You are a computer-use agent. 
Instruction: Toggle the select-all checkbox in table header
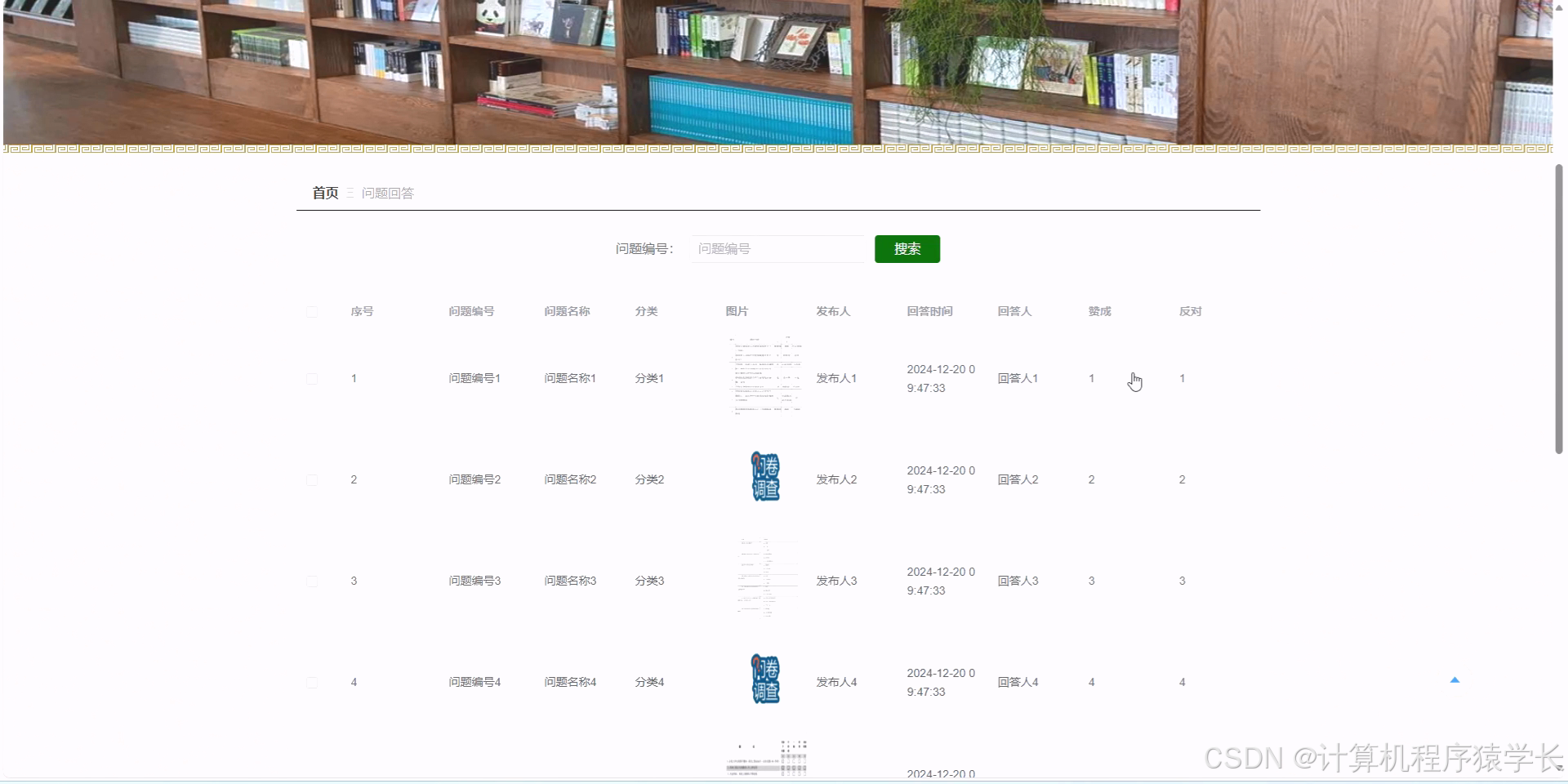(311, 311)
